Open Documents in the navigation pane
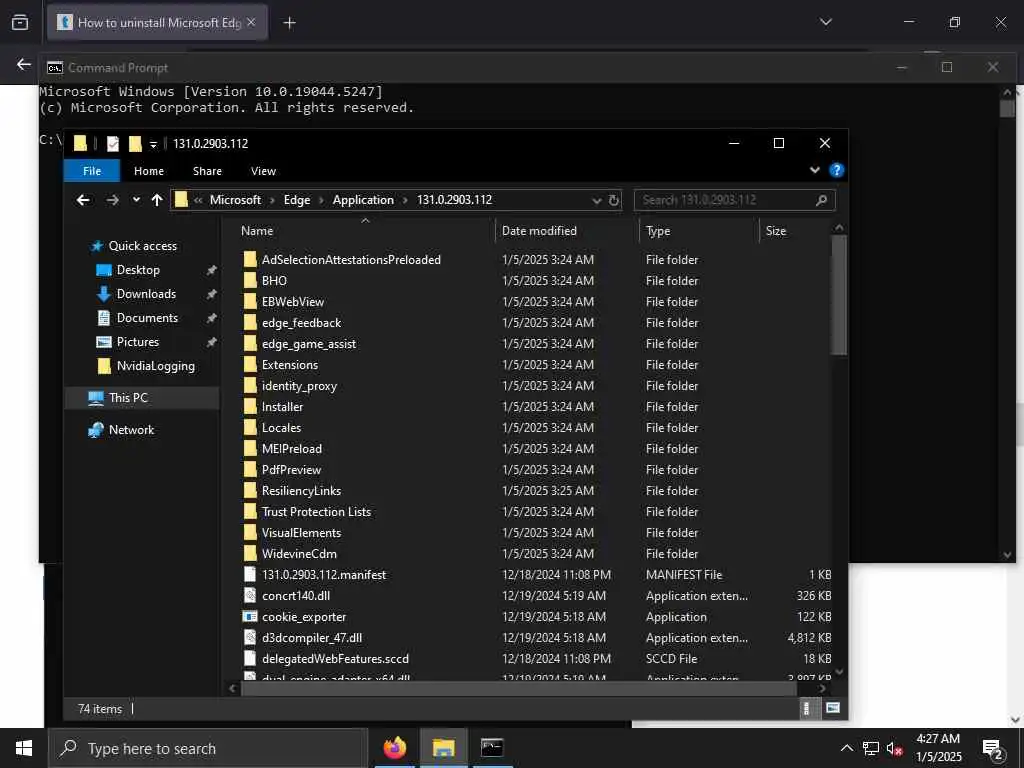The width and height of the screenshot is (1024, 768). tap(147, 318)
